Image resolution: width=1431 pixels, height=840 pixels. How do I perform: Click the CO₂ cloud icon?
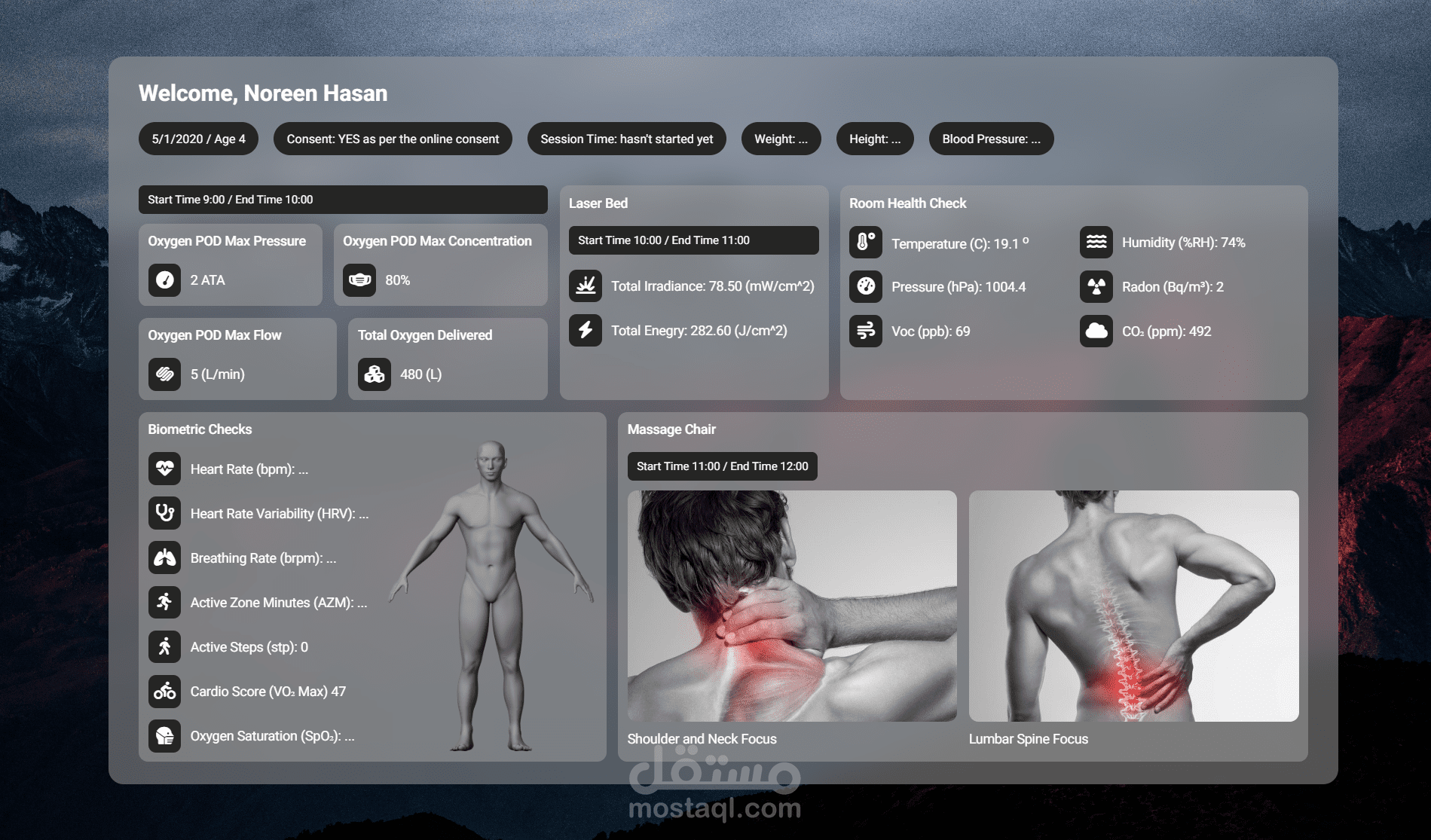pos(1096,331)
